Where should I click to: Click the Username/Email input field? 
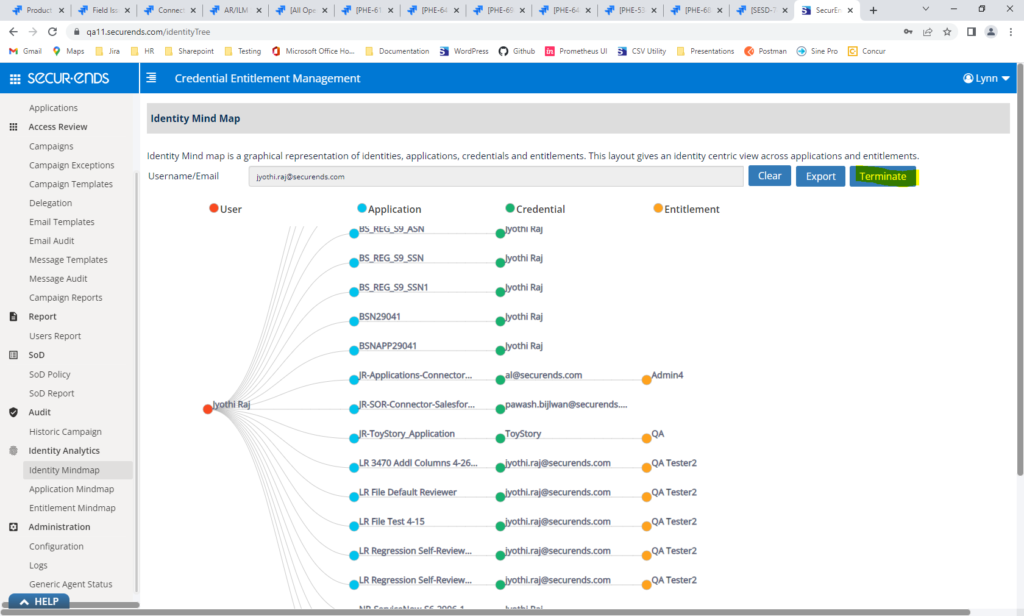tap(496, 176)
